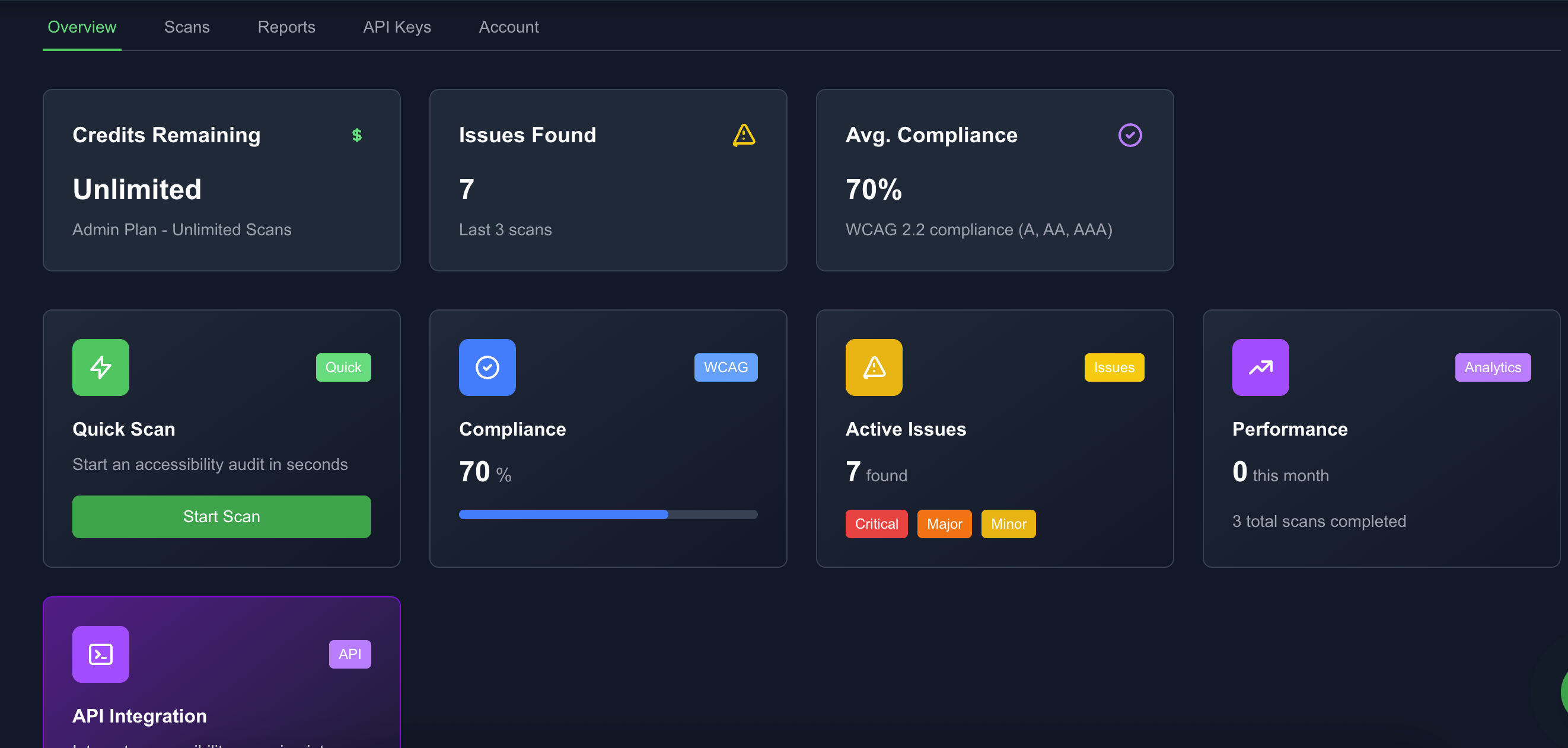This screenshot has height=748, width=1568.
Task: Open the Reports tab
Action: pyautogui.click(x=286, y=27)
